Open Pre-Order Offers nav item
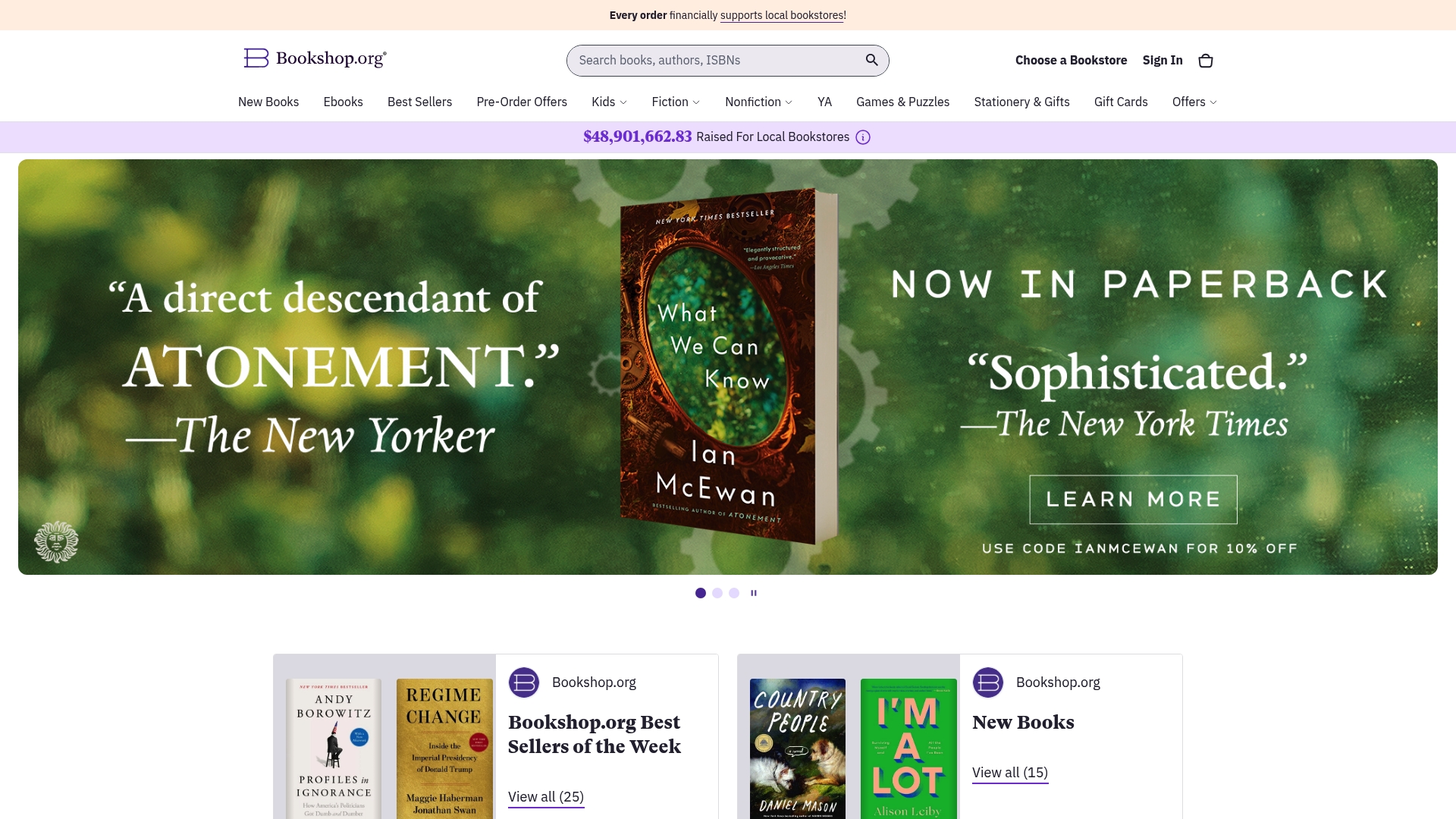 [x=522, y=102]
